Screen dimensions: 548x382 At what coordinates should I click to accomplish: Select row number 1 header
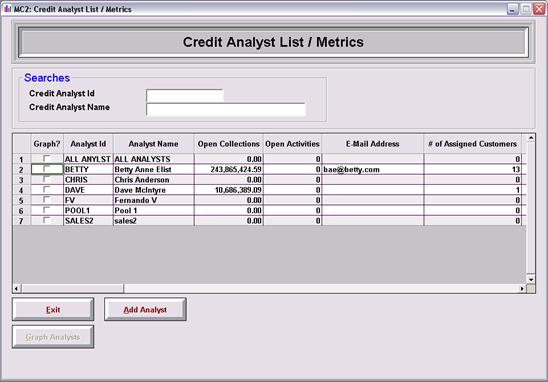[22, 159]
